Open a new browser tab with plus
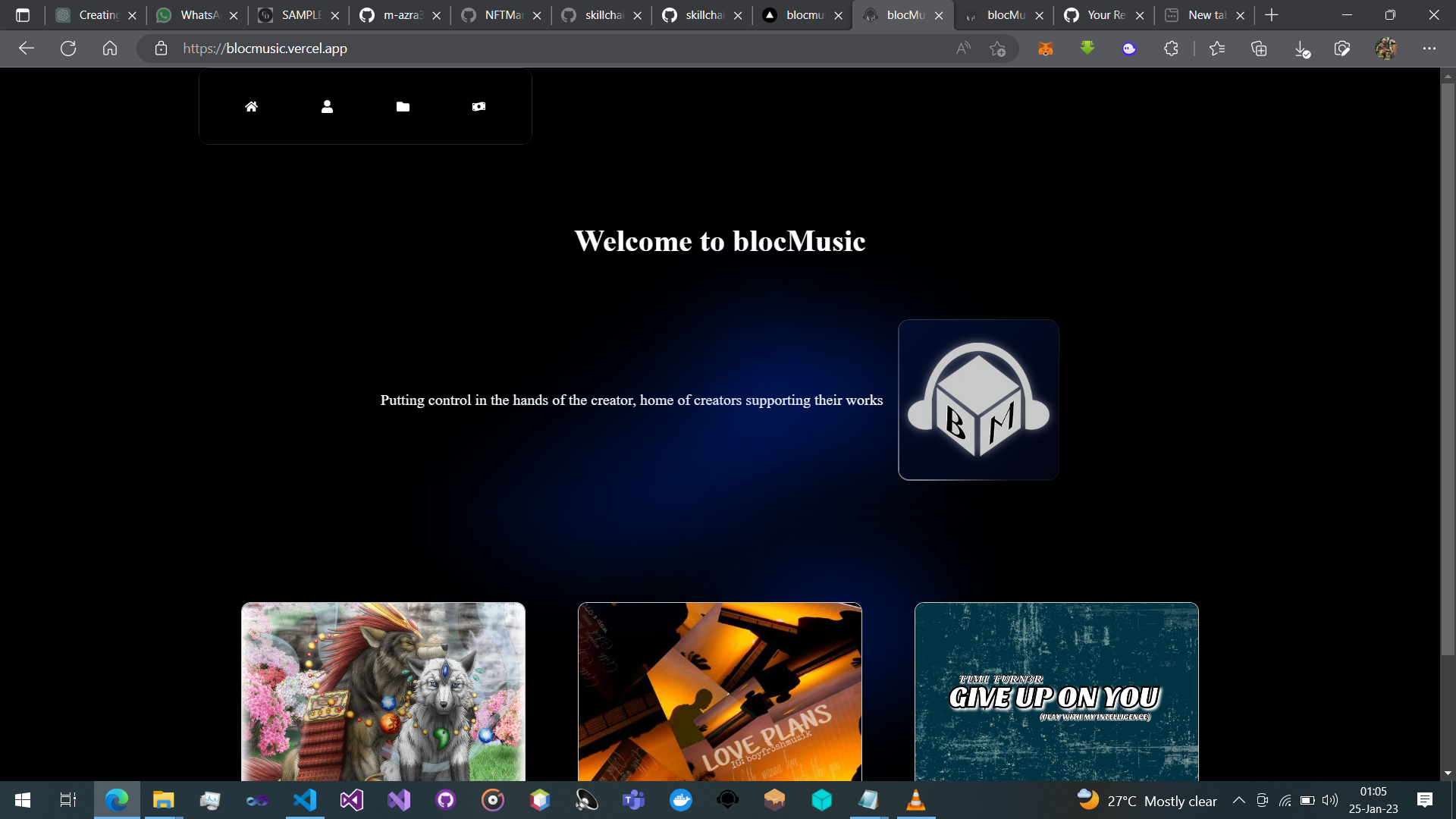This screenshot has height=819, width=1456. point(1272,15)
